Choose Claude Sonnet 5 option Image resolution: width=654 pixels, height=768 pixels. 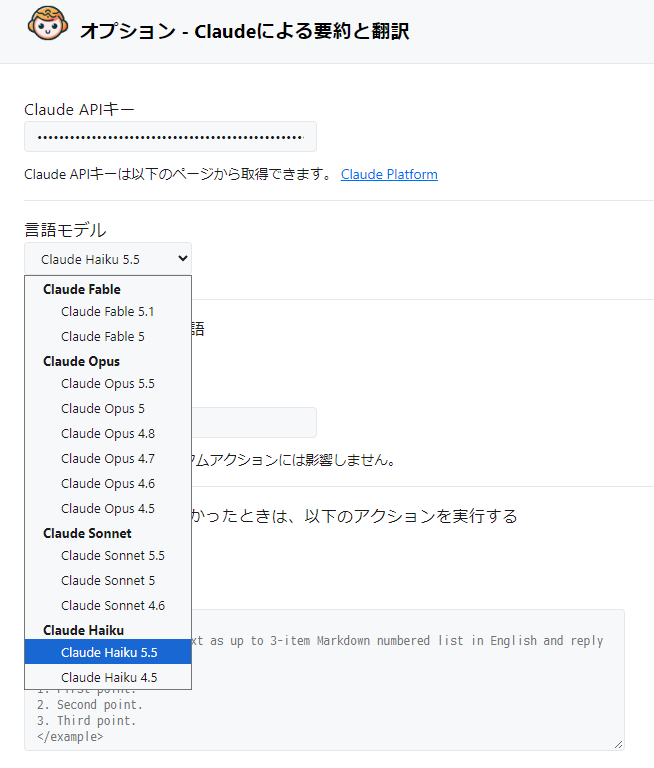(108, 580)
